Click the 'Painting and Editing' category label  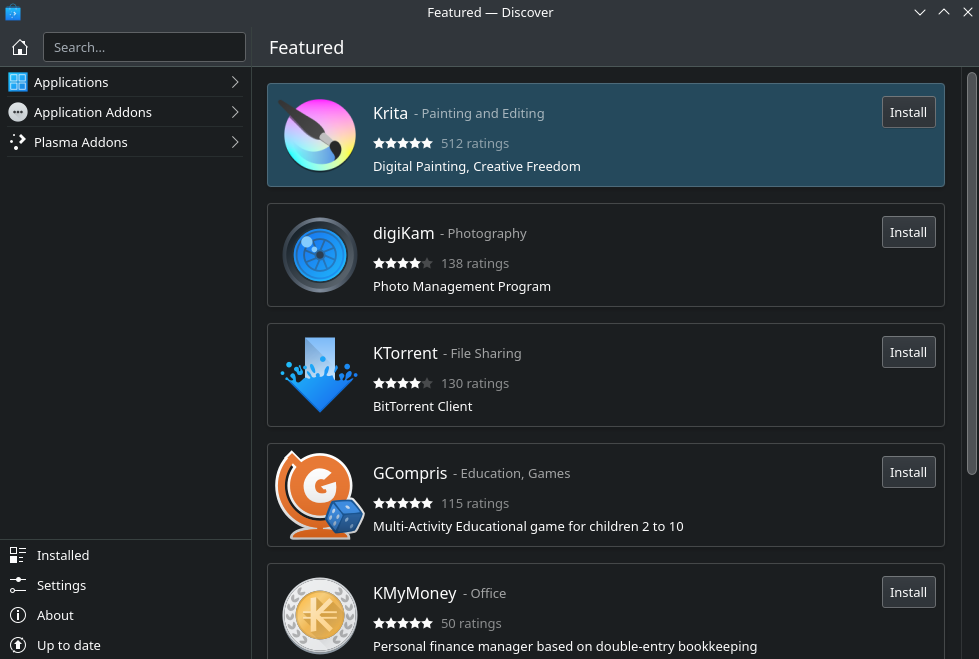[483, 114]
